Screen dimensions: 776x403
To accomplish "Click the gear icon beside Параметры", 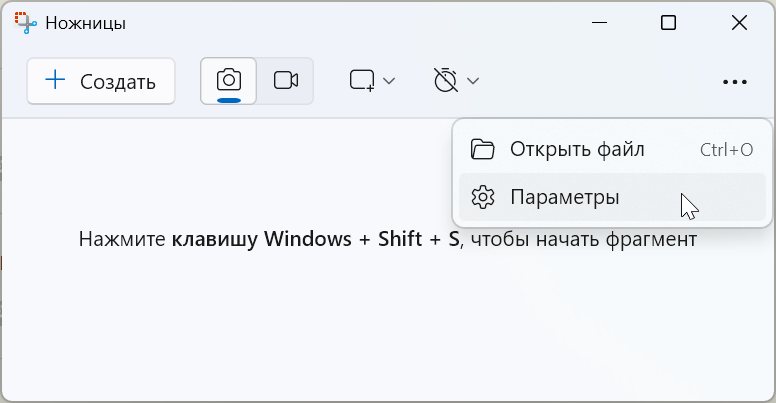I will (x=483, y=198).
